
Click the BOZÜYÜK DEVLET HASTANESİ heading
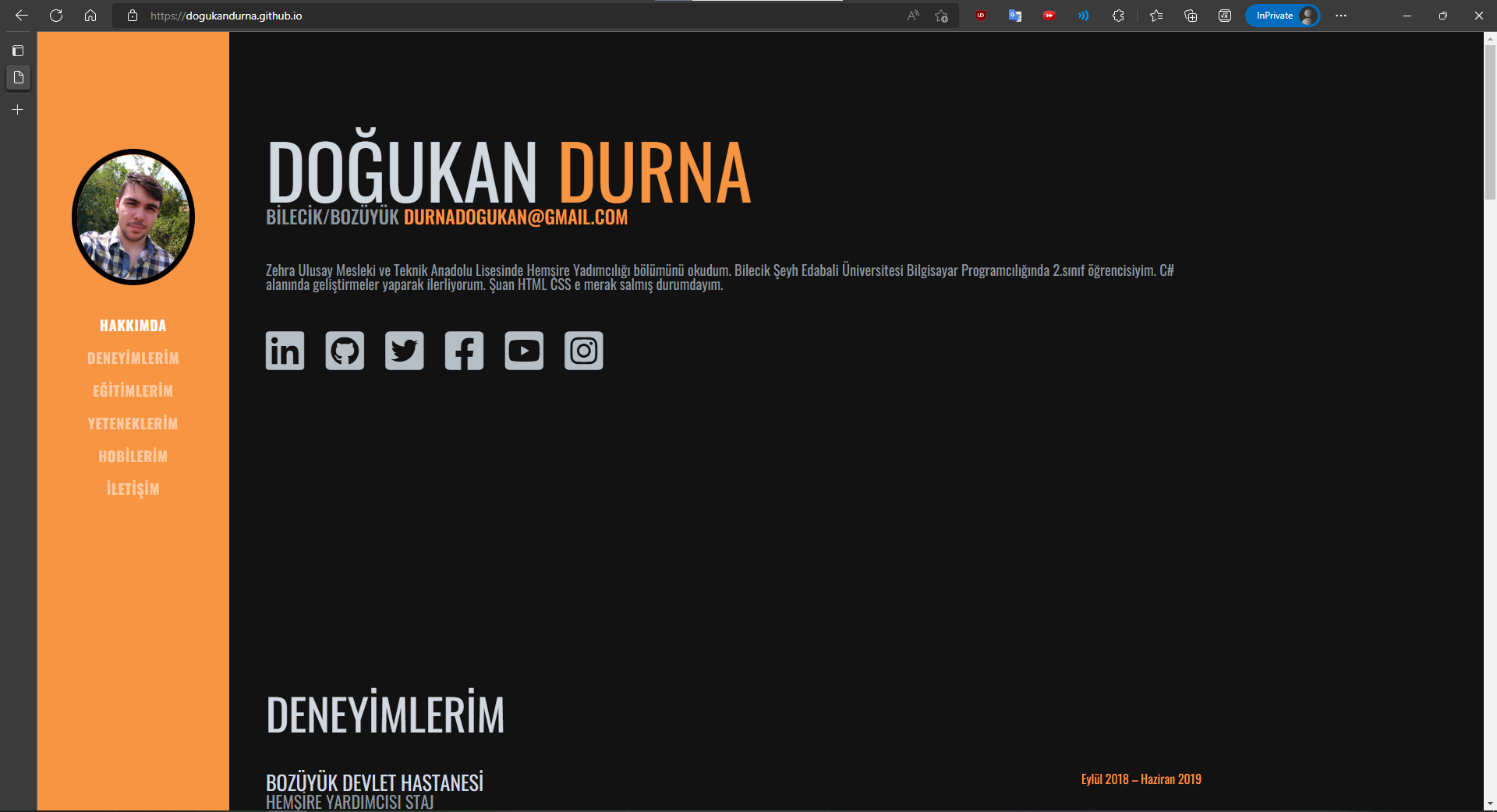pyautogui.click(x=375, y=782)
